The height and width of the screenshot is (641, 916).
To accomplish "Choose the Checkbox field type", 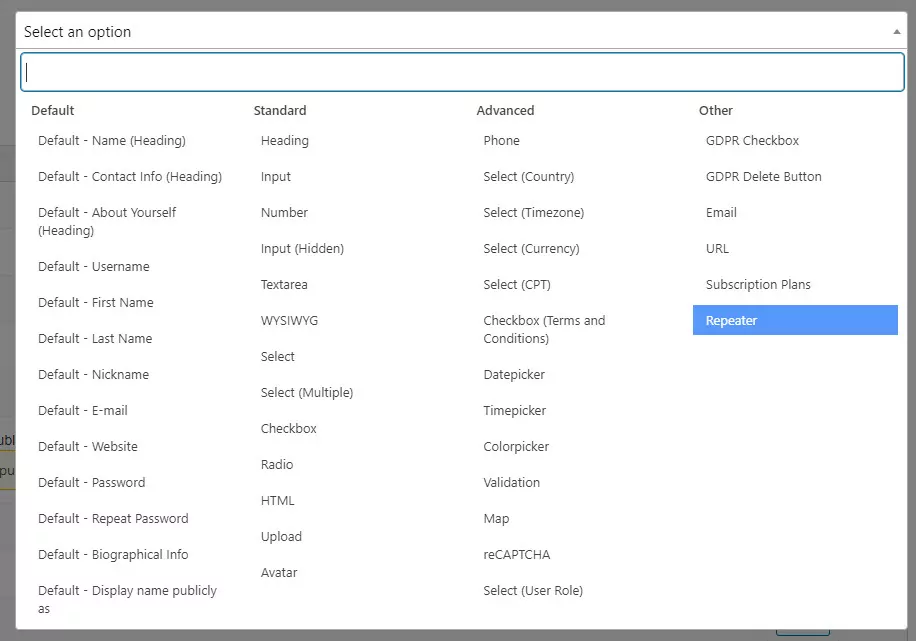I will [289, 428].
